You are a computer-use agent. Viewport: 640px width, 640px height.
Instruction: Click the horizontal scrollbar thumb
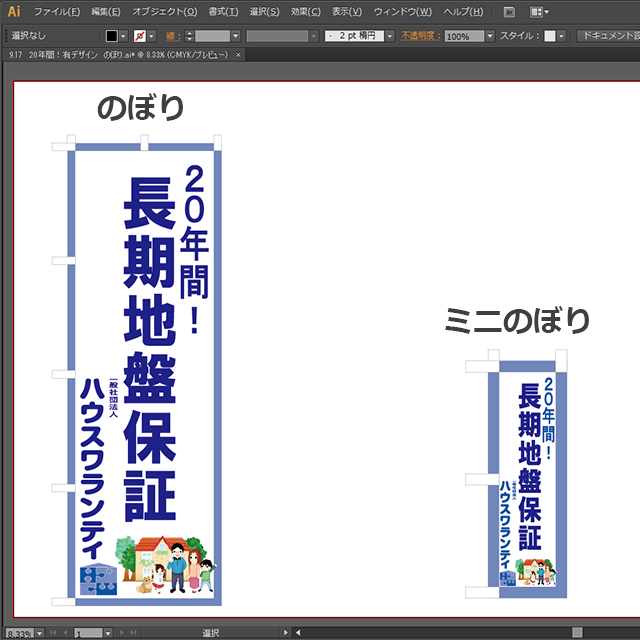[577, 633]
